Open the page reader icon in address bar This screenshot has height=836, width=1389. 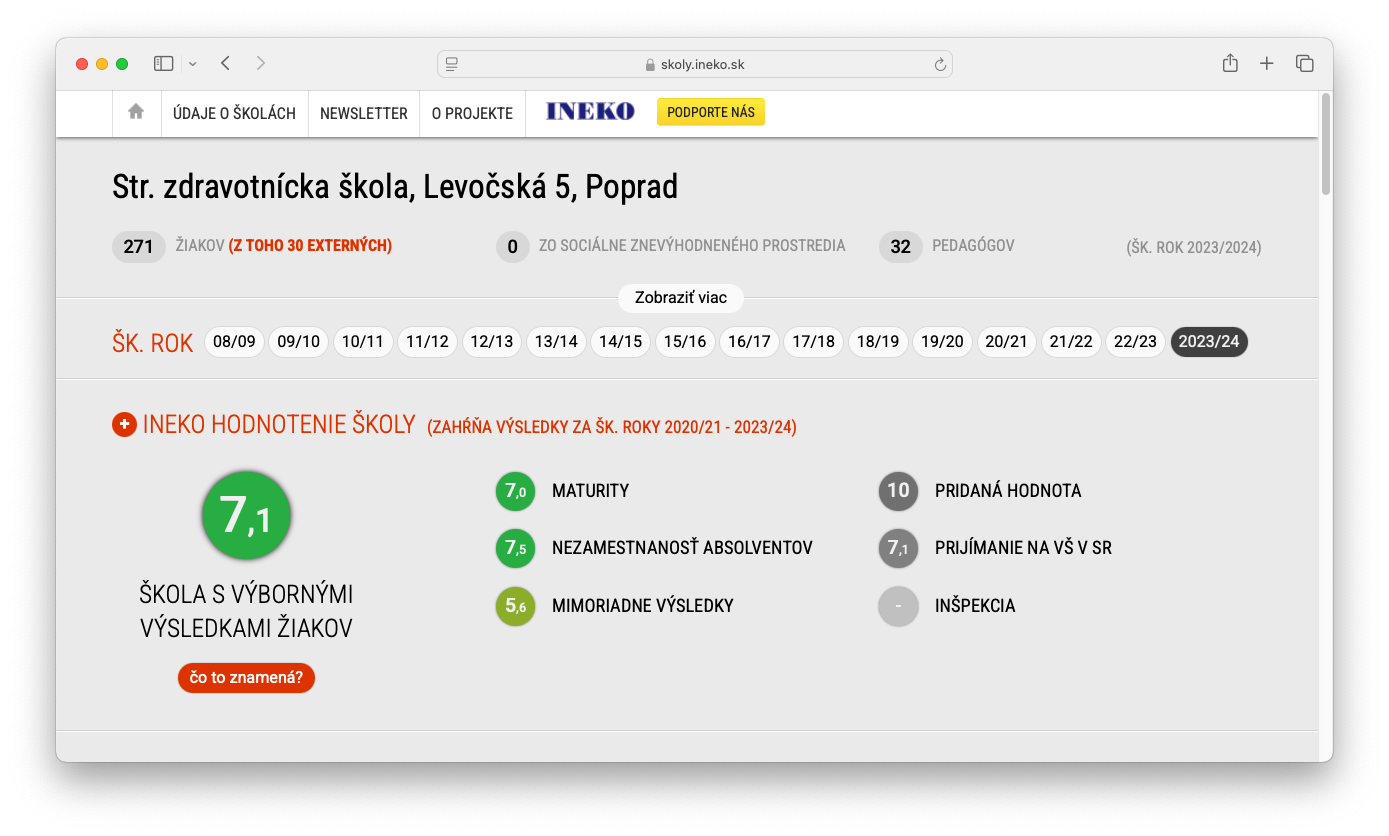tap(452, 64)
